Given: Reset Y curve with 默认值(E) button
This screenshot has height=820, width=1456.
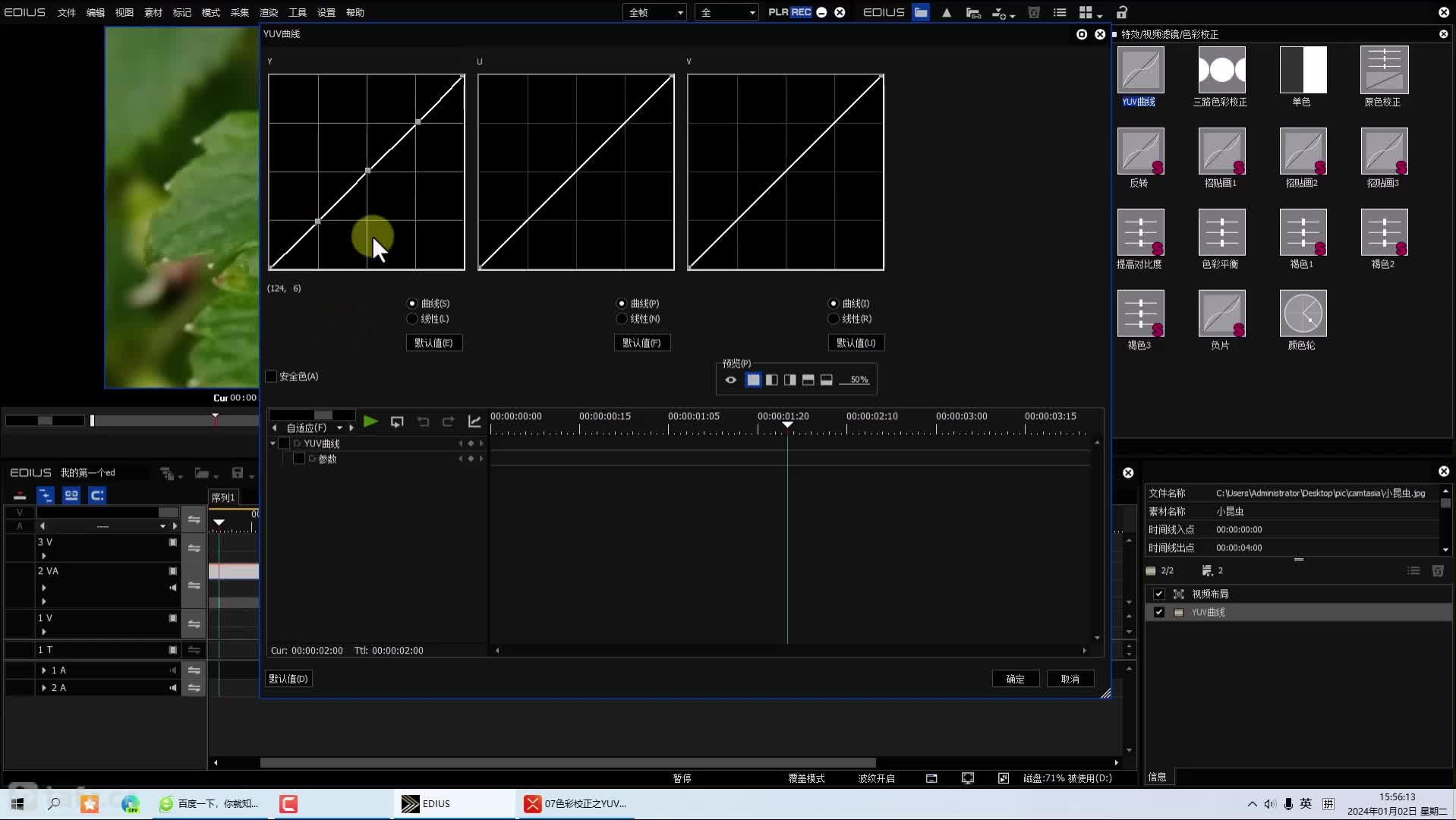Looking at the screenshot, I should (433, 342).
